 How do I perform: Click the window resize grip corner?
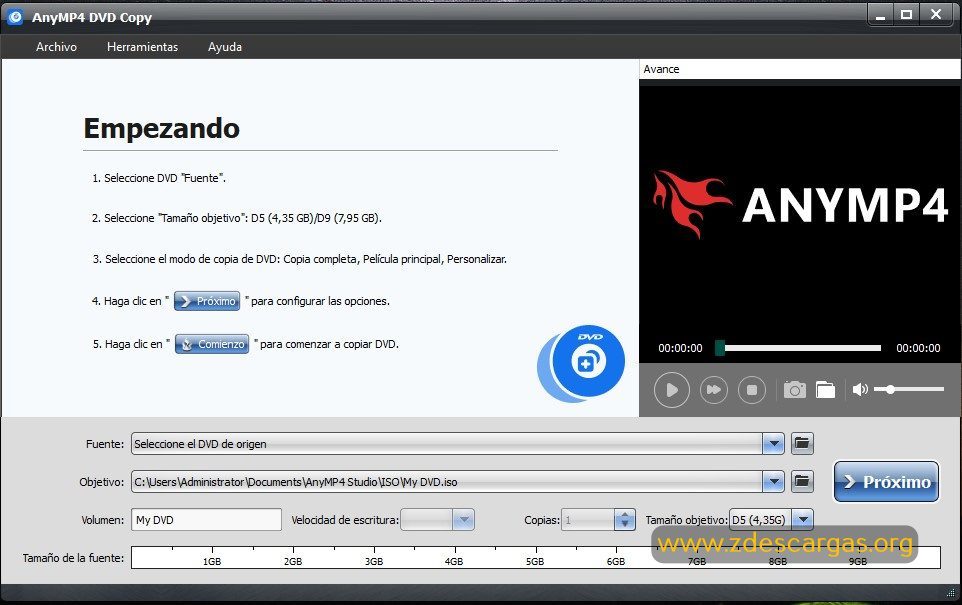tap(951, 592)
